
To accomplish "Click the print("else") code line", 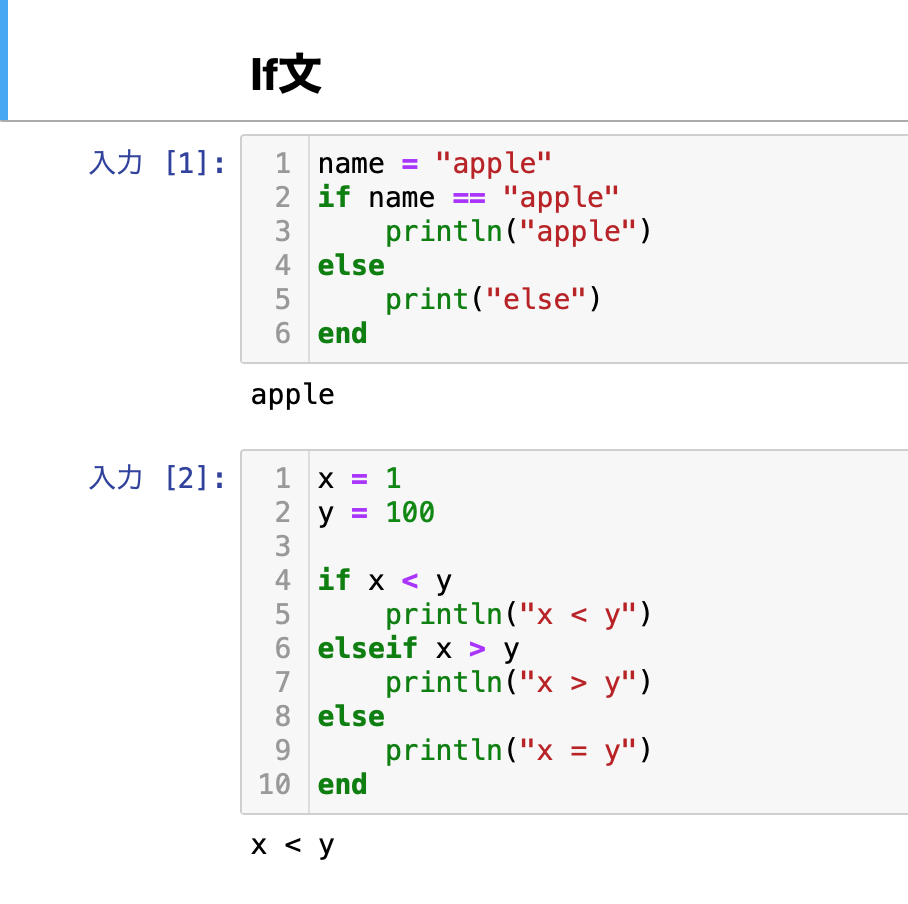I will tap(493, 299).
